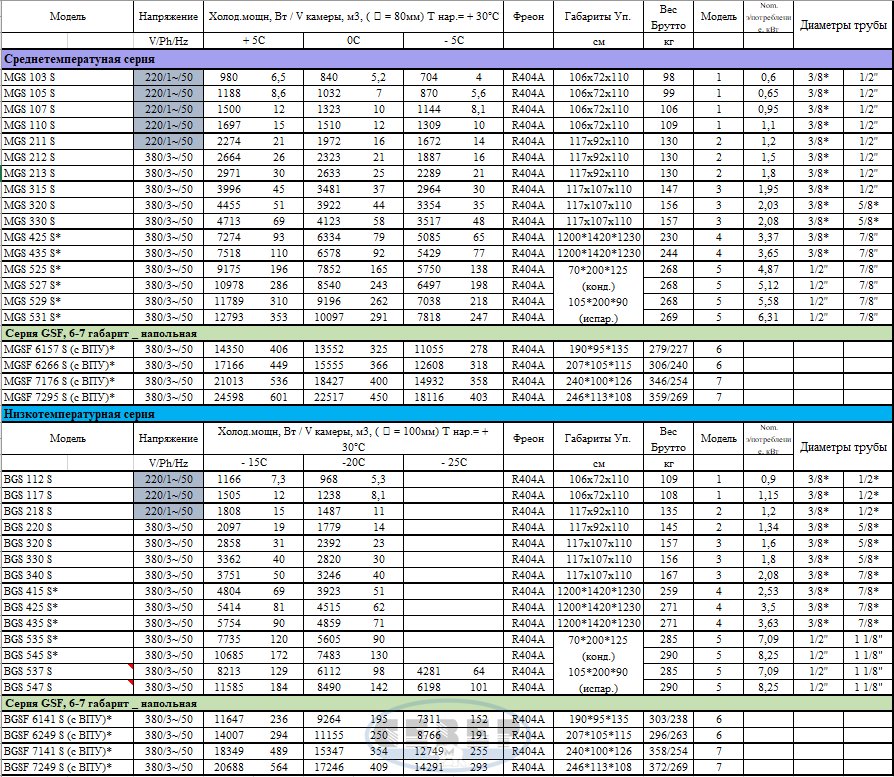Select the MGS 330 S model cell
Screen dimensions: 894x777
click(x=67, y=221)
